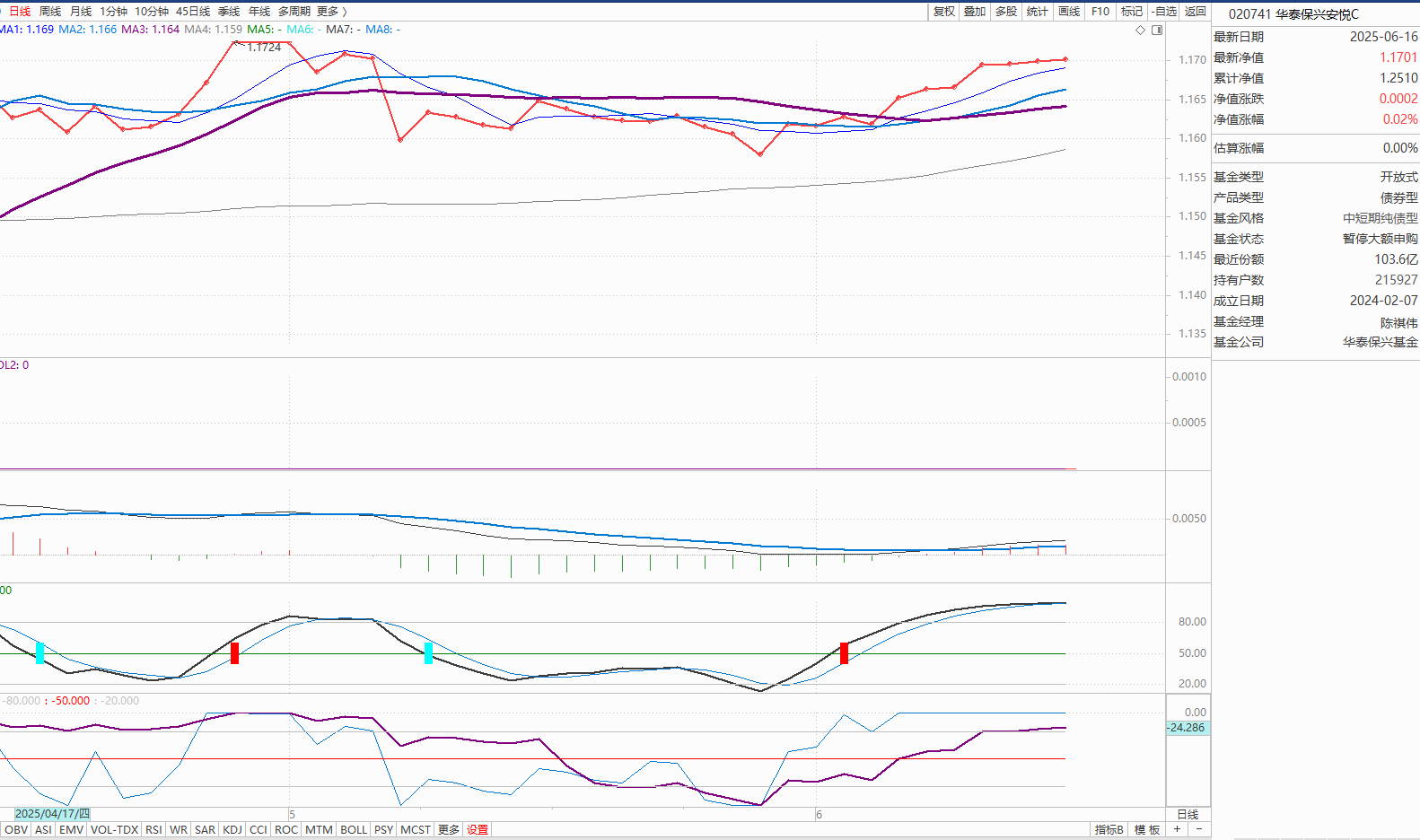Screen dimensions: 1420x840
Task: Click the fund title 020741 华泰保兴安悦C
Action: click(x=1293, y=14)
